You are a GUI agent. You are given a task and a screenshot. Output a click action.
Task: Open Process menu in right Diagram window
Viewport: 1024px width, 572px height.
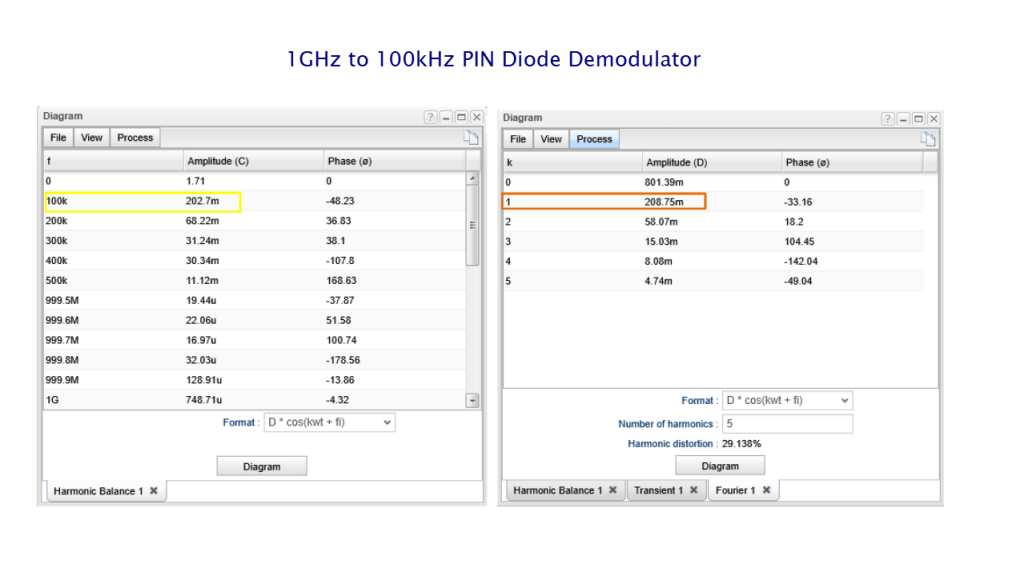594,139
